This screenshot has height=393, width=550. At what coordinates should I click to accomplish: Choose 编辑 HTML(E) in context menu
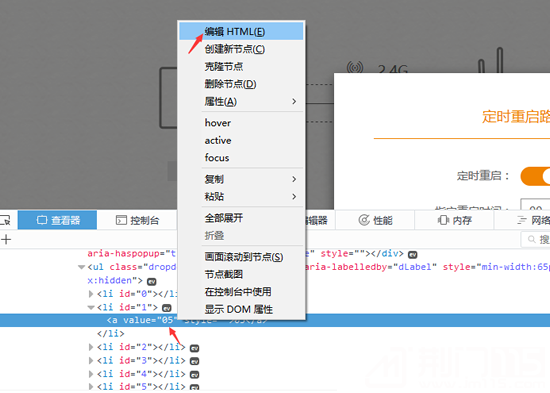[241, 32]
